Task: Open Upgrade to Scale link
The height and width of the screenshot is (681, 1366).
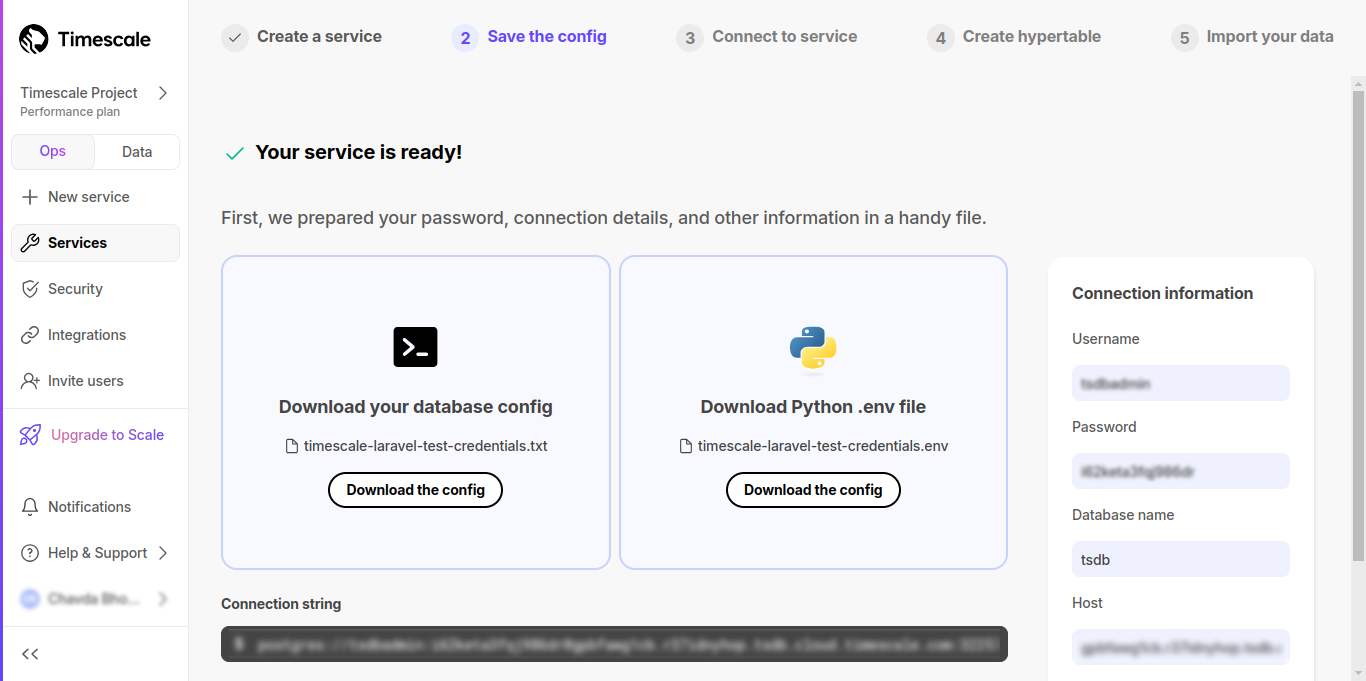Action: pos(107,435)
